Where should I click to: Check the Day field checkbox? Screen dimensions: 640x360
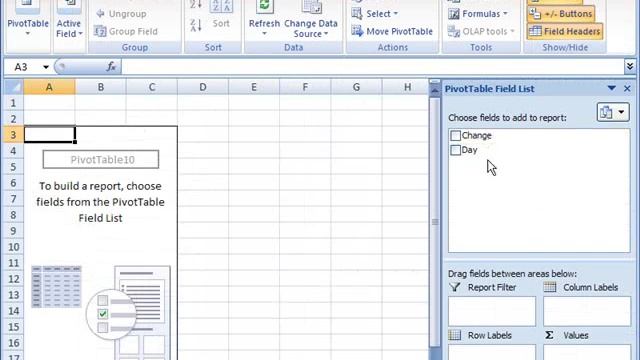click(x=456, y=150)
